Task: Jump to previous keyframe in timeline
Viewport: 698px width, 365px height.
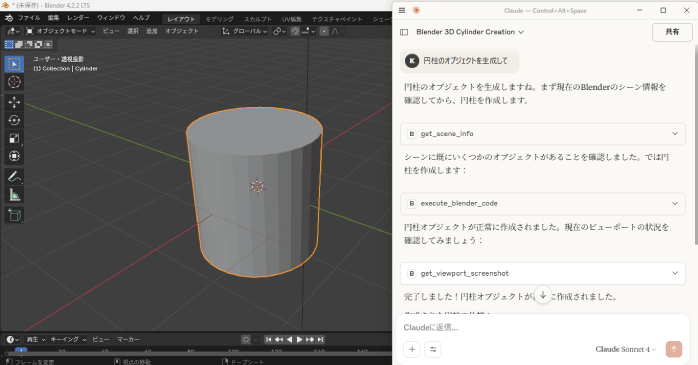Action: (x=279, y=340)
